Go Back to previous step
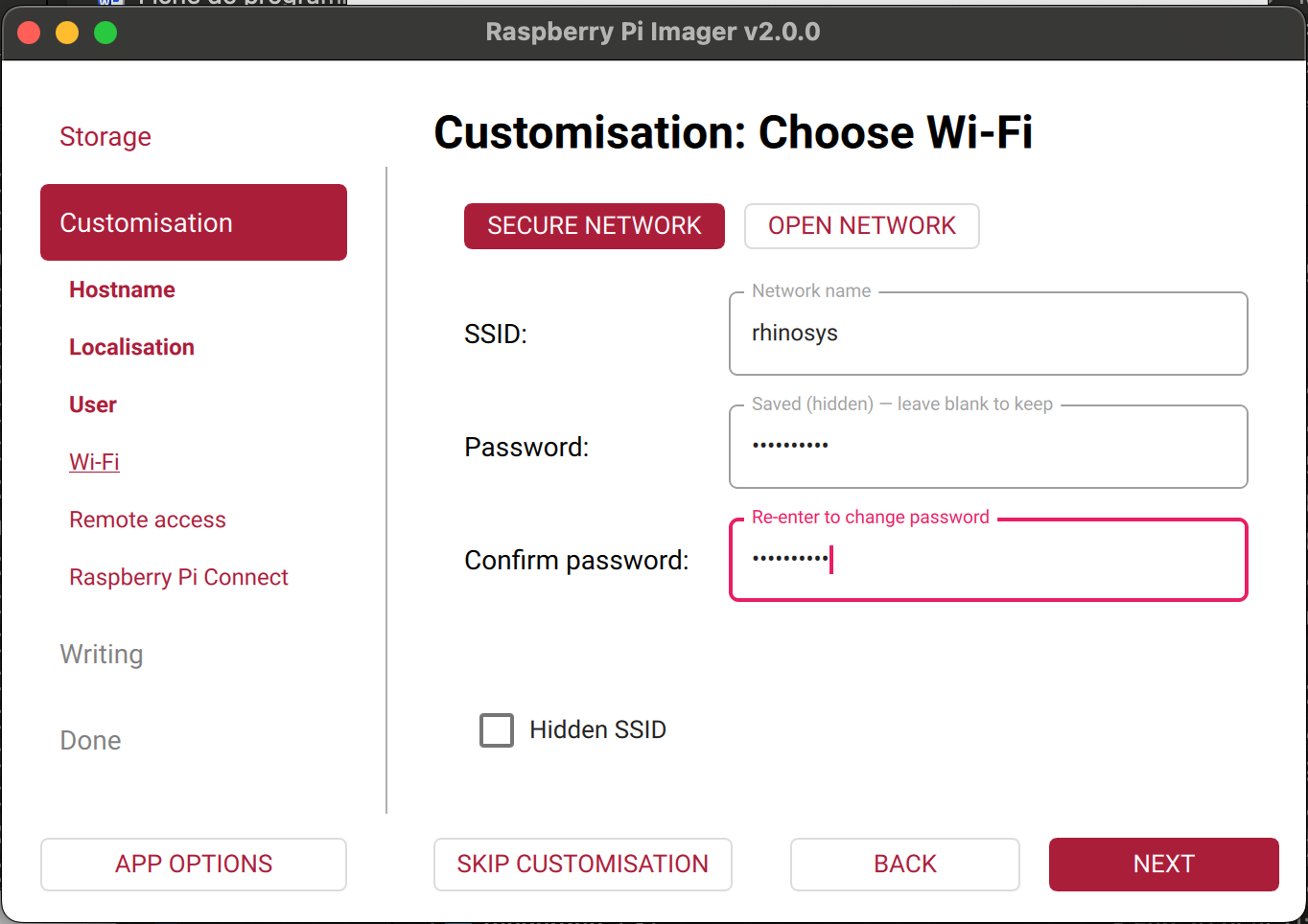Screen dimensions: 1308x924 [904, 865]
